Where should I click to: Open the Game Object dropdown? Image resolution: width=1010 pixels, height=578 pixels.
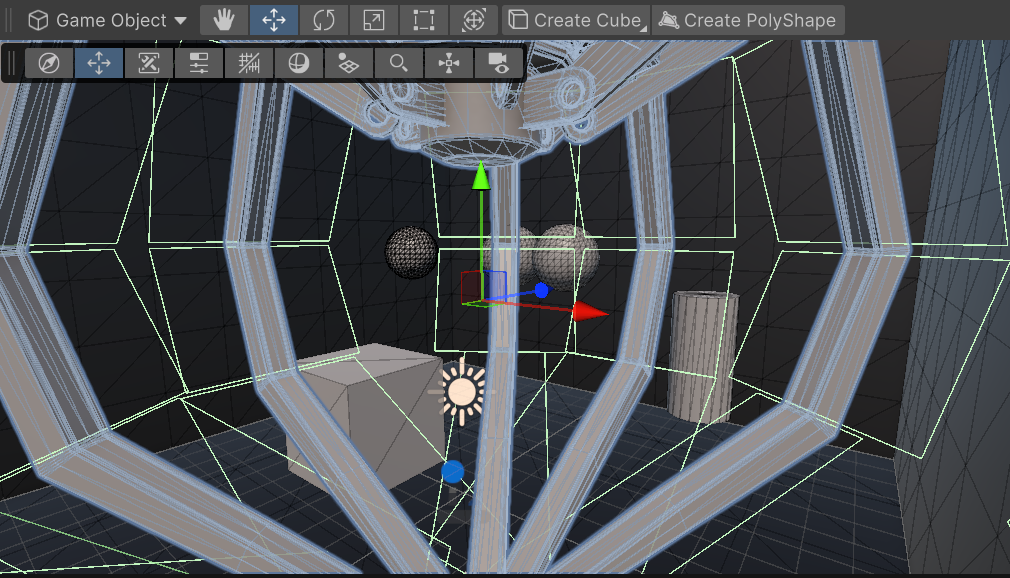click(x=108, y=20)
